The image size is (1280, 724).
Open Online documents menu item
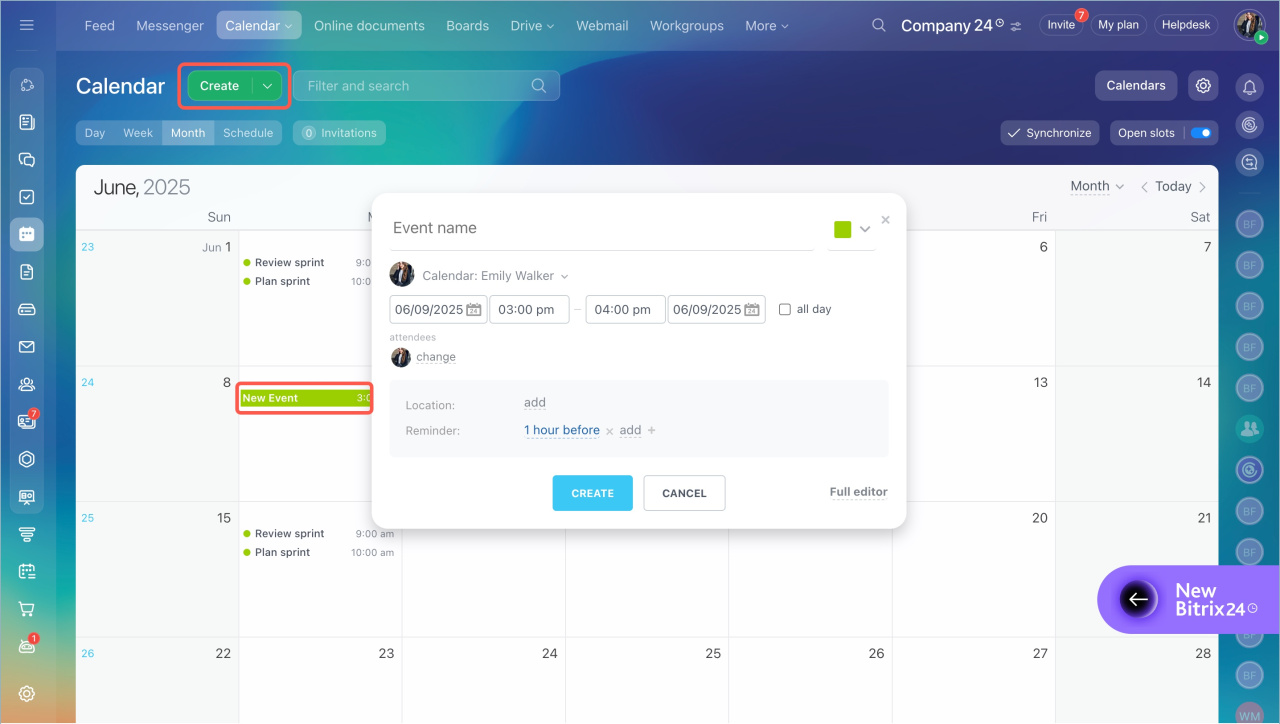click(x=369, y=26)
